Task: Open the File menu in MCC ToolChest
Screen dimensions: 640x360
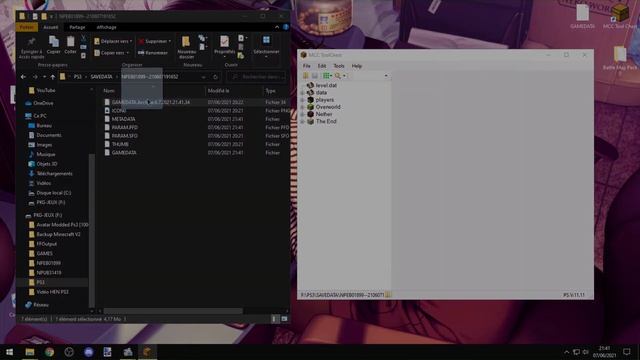Action: click(x=307, y=66)
